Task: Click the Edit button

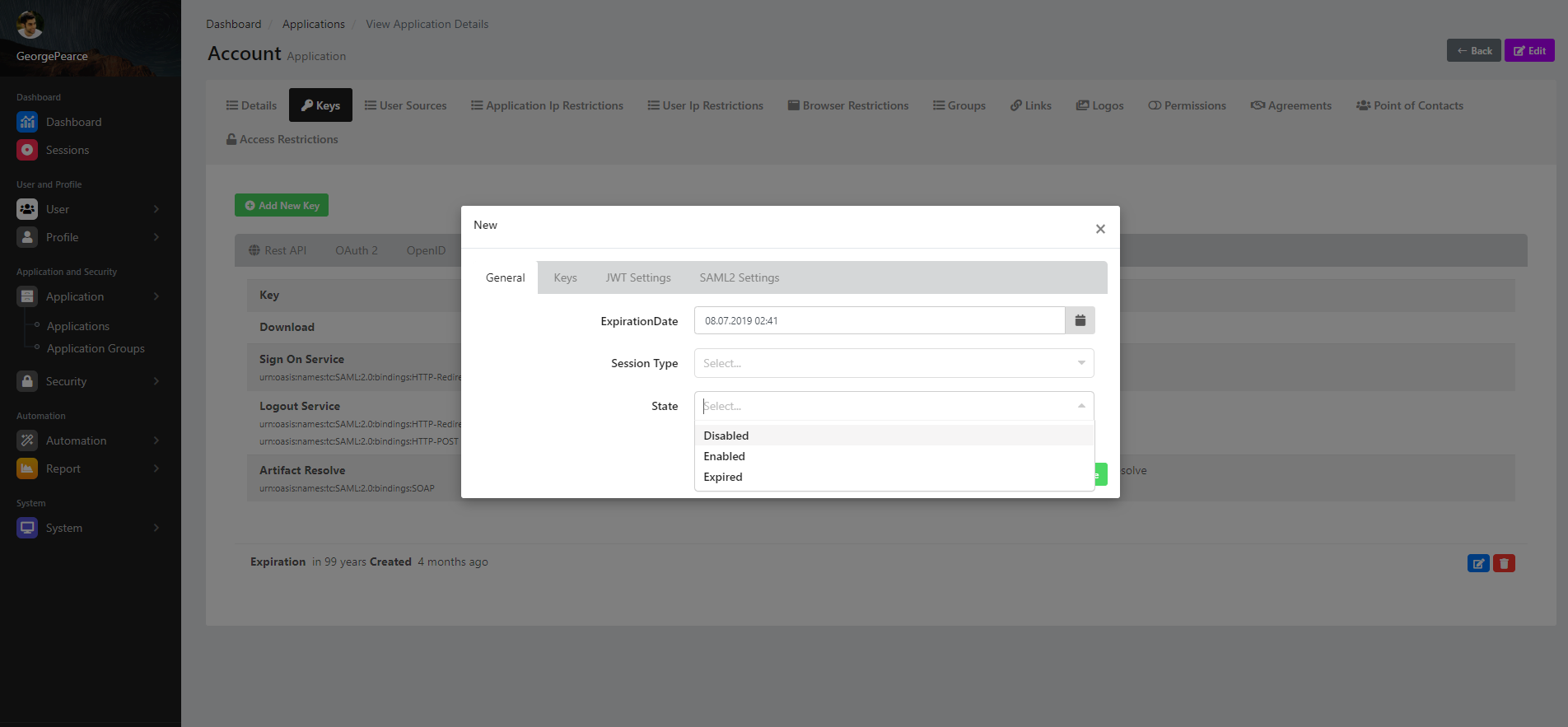Action: (1529, 50)
